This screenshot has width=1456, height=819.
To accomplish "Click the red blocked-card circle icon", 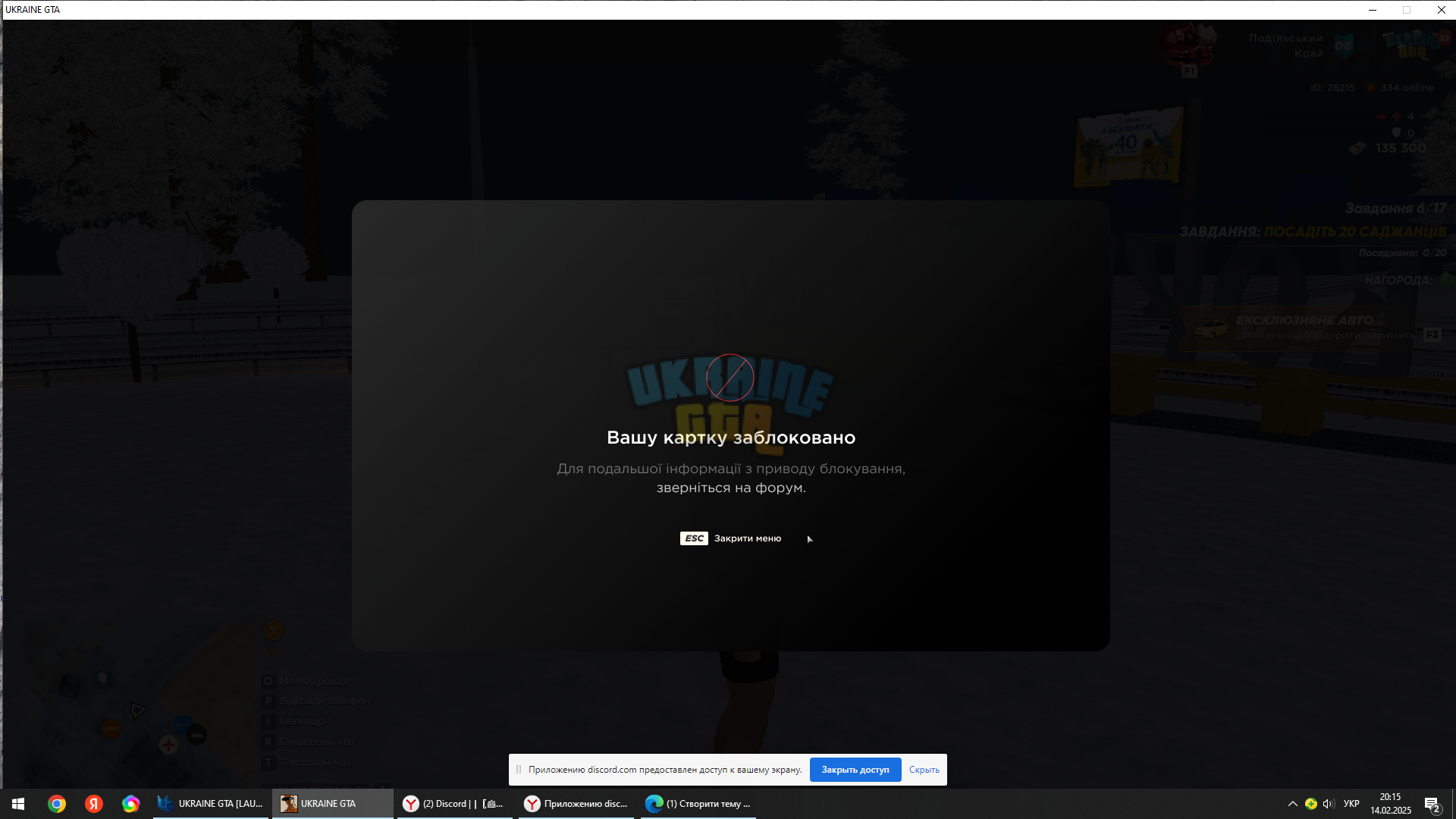I will (730, 378).
